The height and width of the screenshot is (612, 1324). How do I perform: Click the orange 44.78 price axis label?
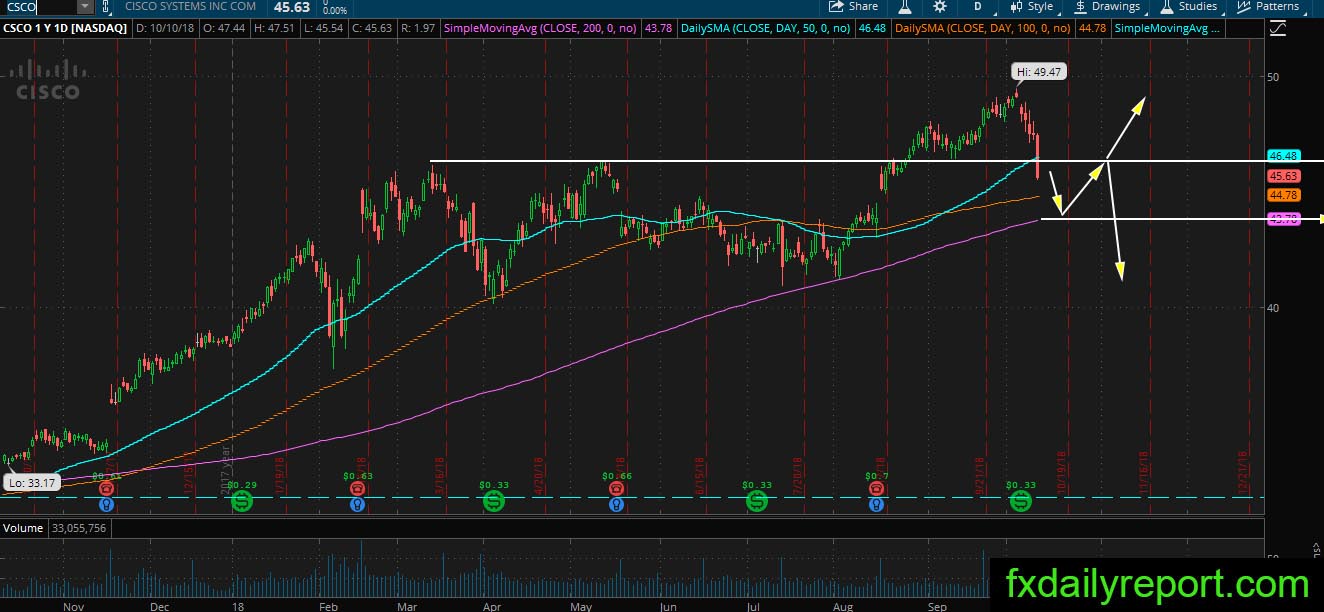click(1283, 195)
